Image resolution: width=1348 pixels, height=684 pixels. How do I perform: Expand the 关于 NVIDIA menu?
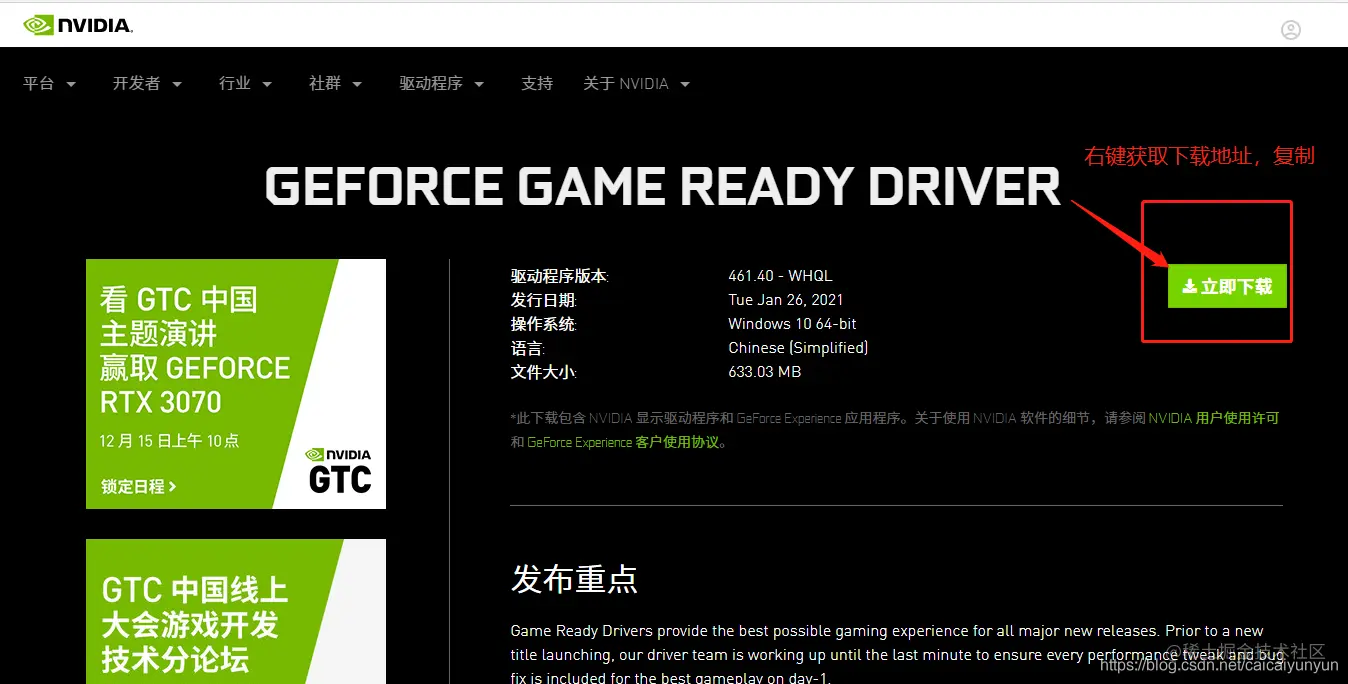(637, 84)
